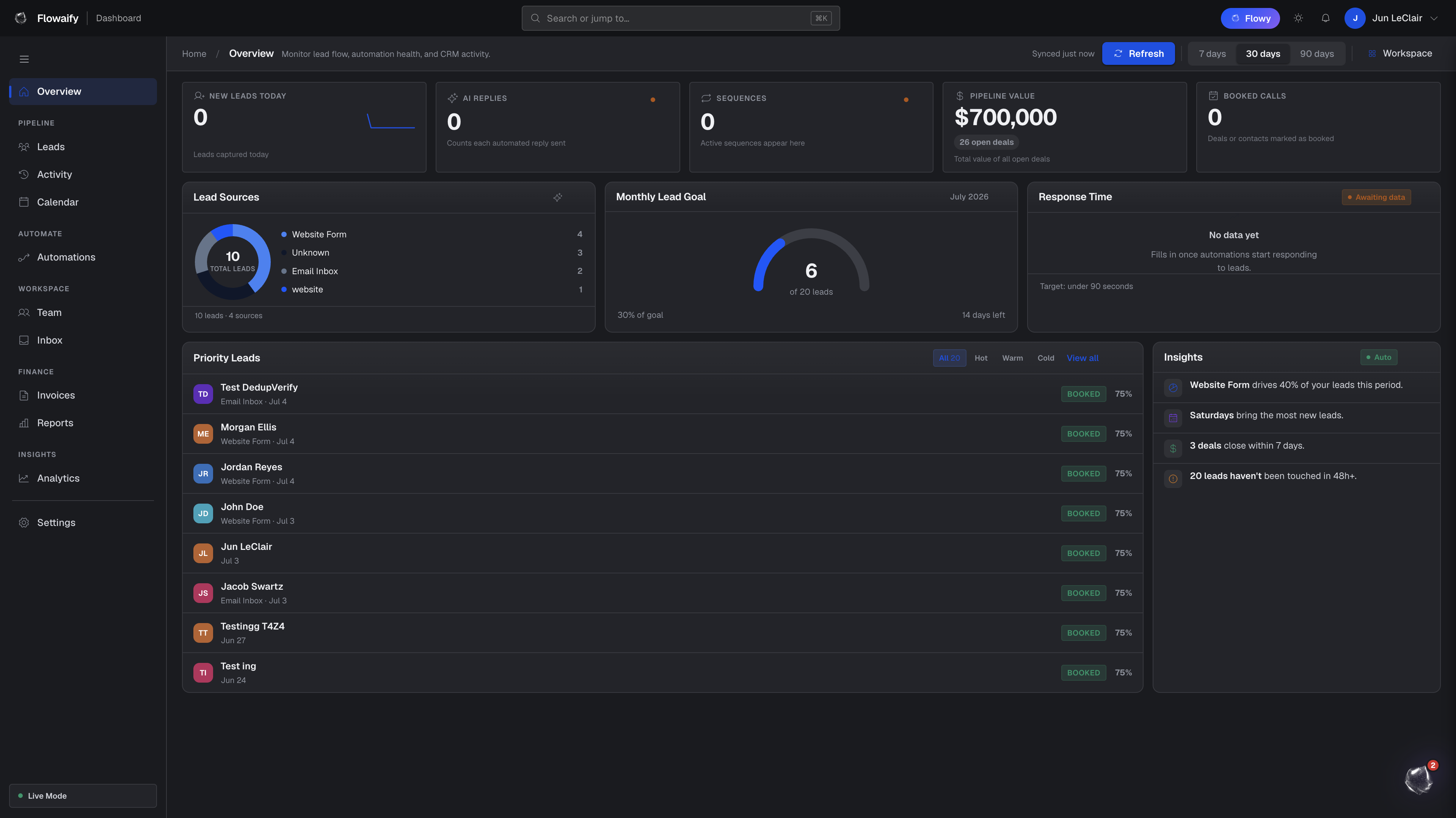Viewport: 1456px width, 818px height.
Task: Click the Monthly Lead Goal gauge
Action: (811, 260)
